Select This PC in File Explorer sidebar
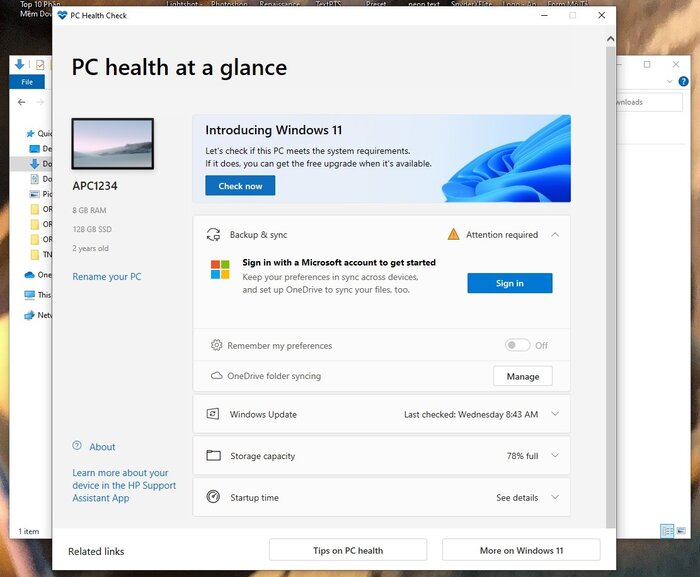 tap(38, 295)
